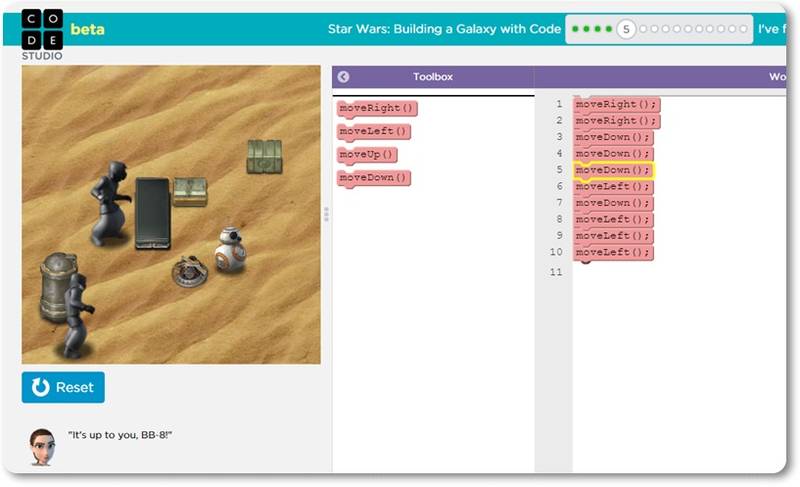Jump to level 4 green progress dot
The height and width of the screenshot is (487, 800).
609,29
